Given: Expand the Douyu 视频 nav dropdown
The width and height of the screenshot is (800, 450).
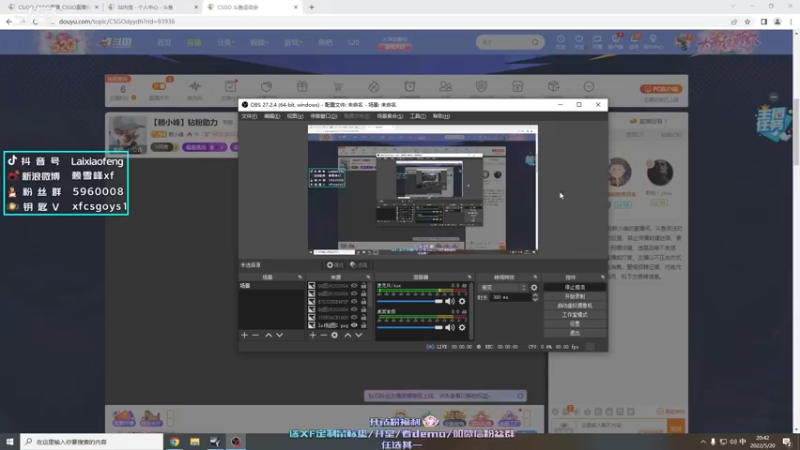Looking at the screenshot, I should (x=259, y=42).
